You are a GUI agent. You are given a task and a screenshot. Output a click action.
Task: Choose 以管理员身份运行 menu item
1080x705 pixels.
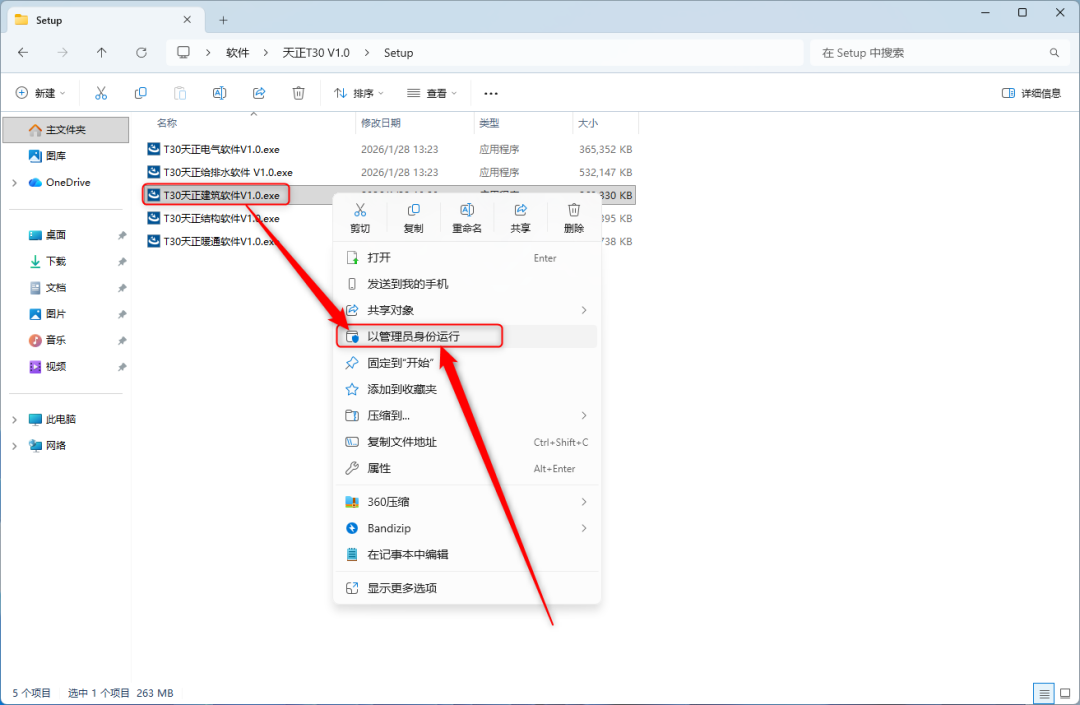tap(467, 337)
